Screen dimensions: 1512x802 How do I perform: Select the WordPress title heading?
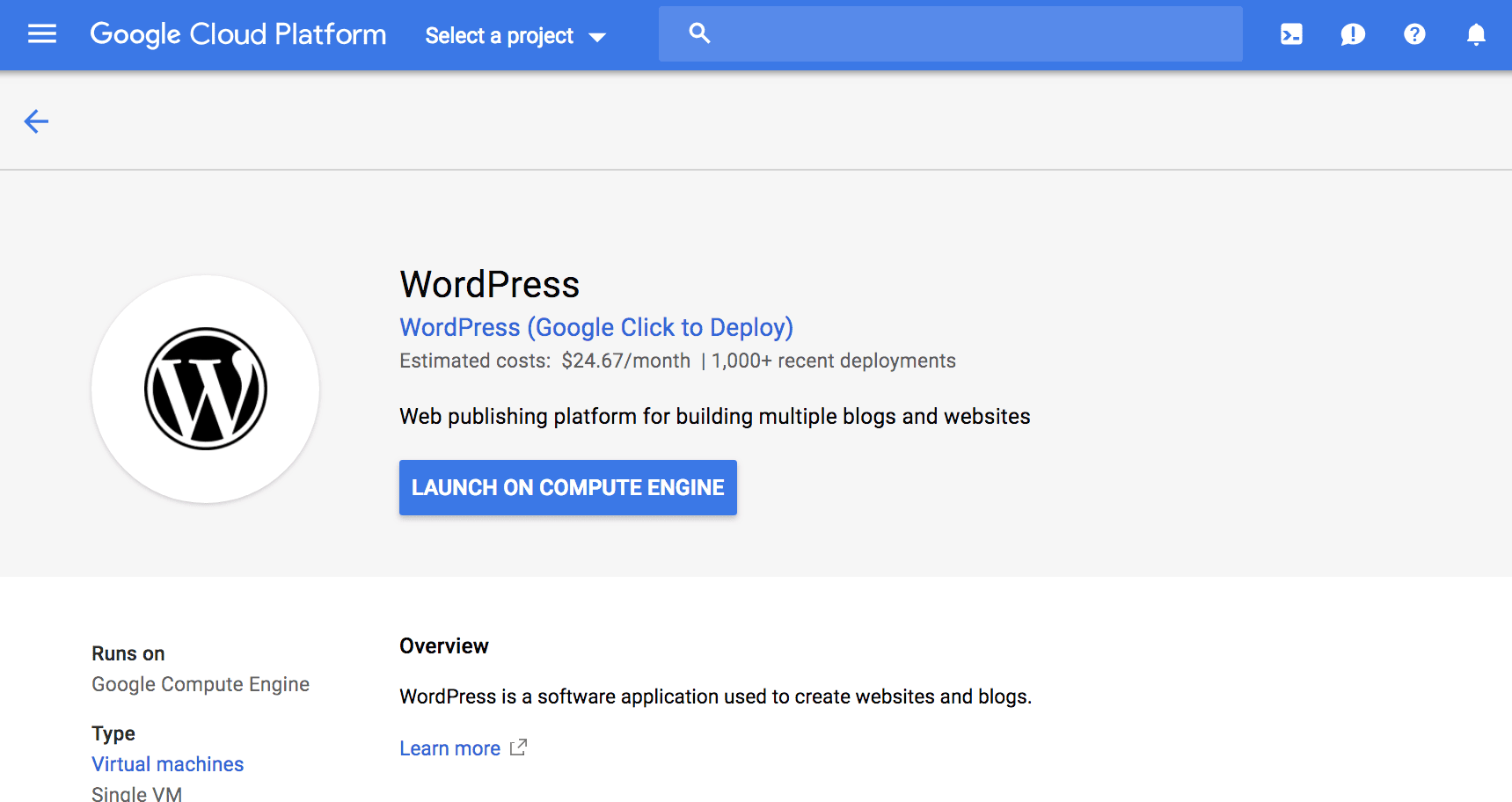coord(490,284)
